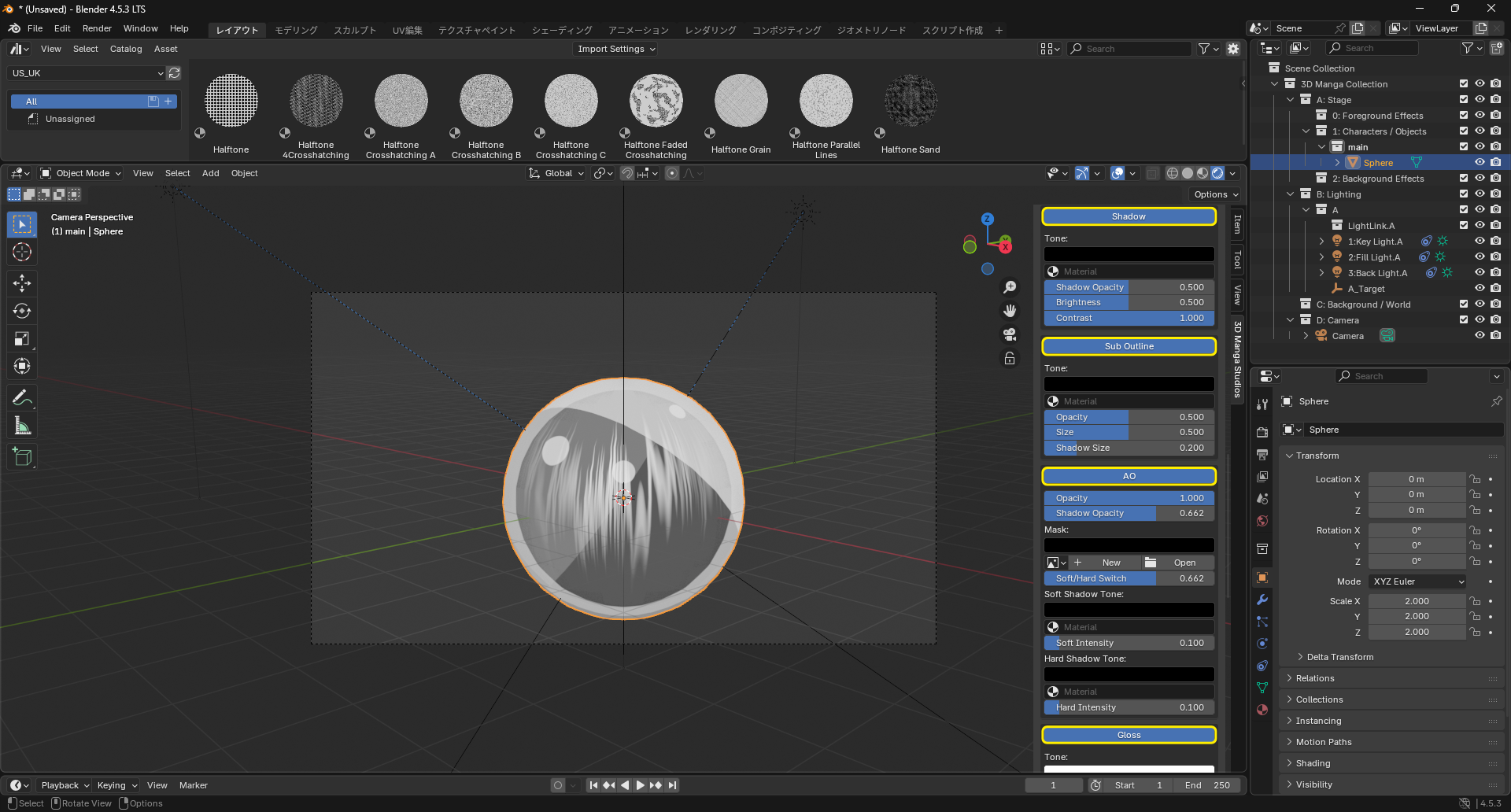Uncheck the B: Lighting collection checkbox
This screenshot has height=812, width=1511.
coord(1464,194)
